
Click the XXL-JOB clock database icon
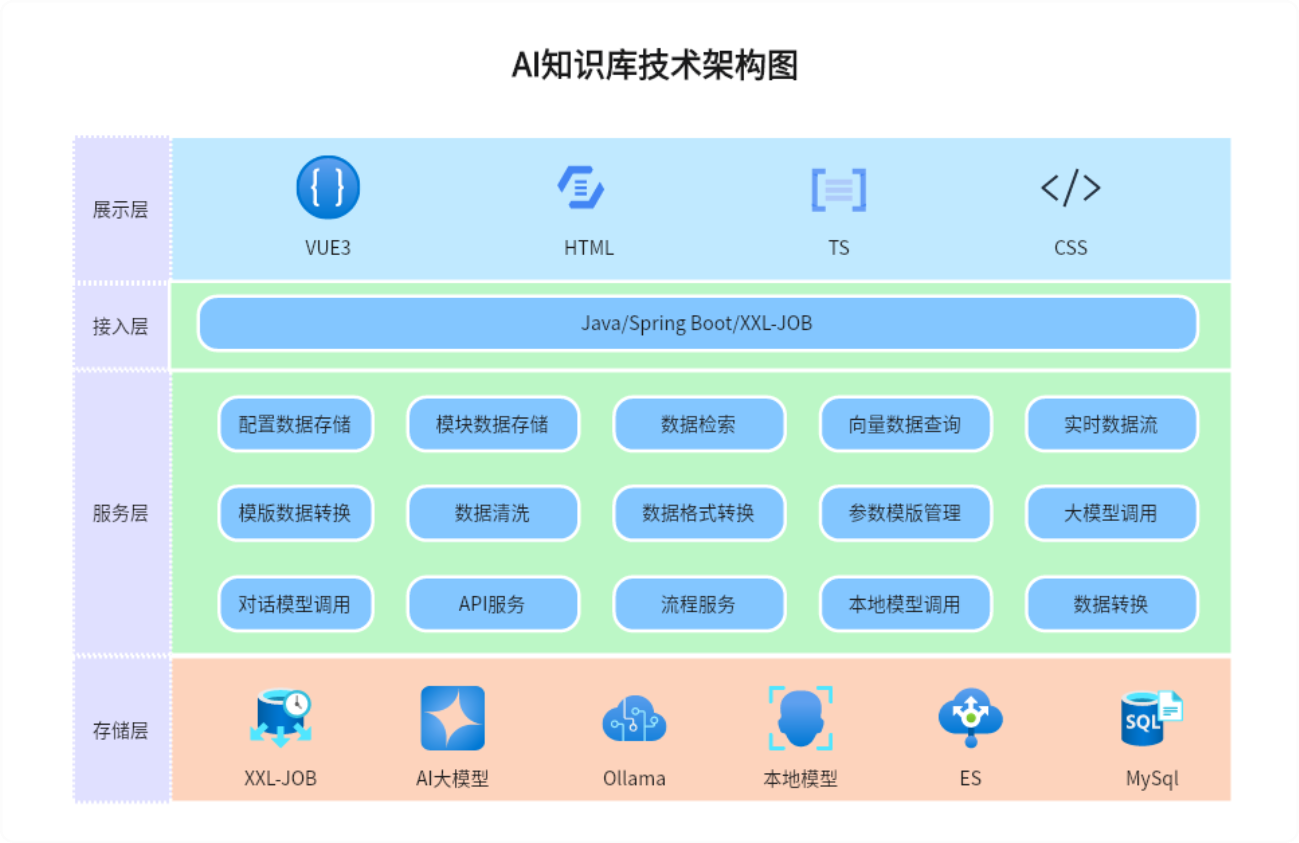tap(281, 718)
